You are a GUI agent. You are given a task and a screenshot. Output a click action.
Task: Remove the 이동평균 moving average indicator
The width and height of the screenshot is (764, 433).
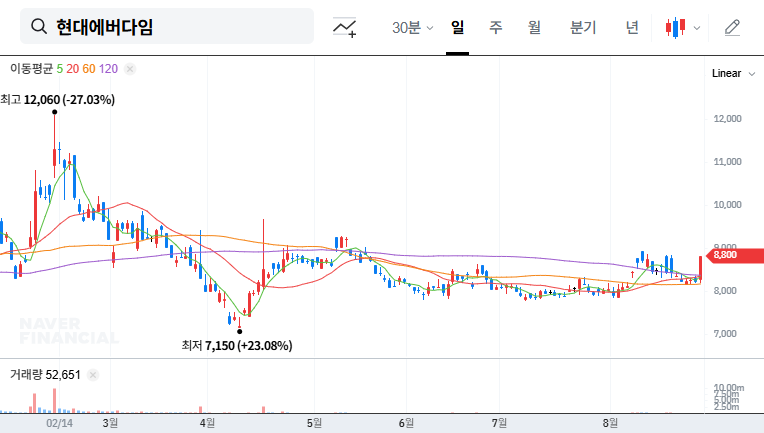[x=130, y=69]
